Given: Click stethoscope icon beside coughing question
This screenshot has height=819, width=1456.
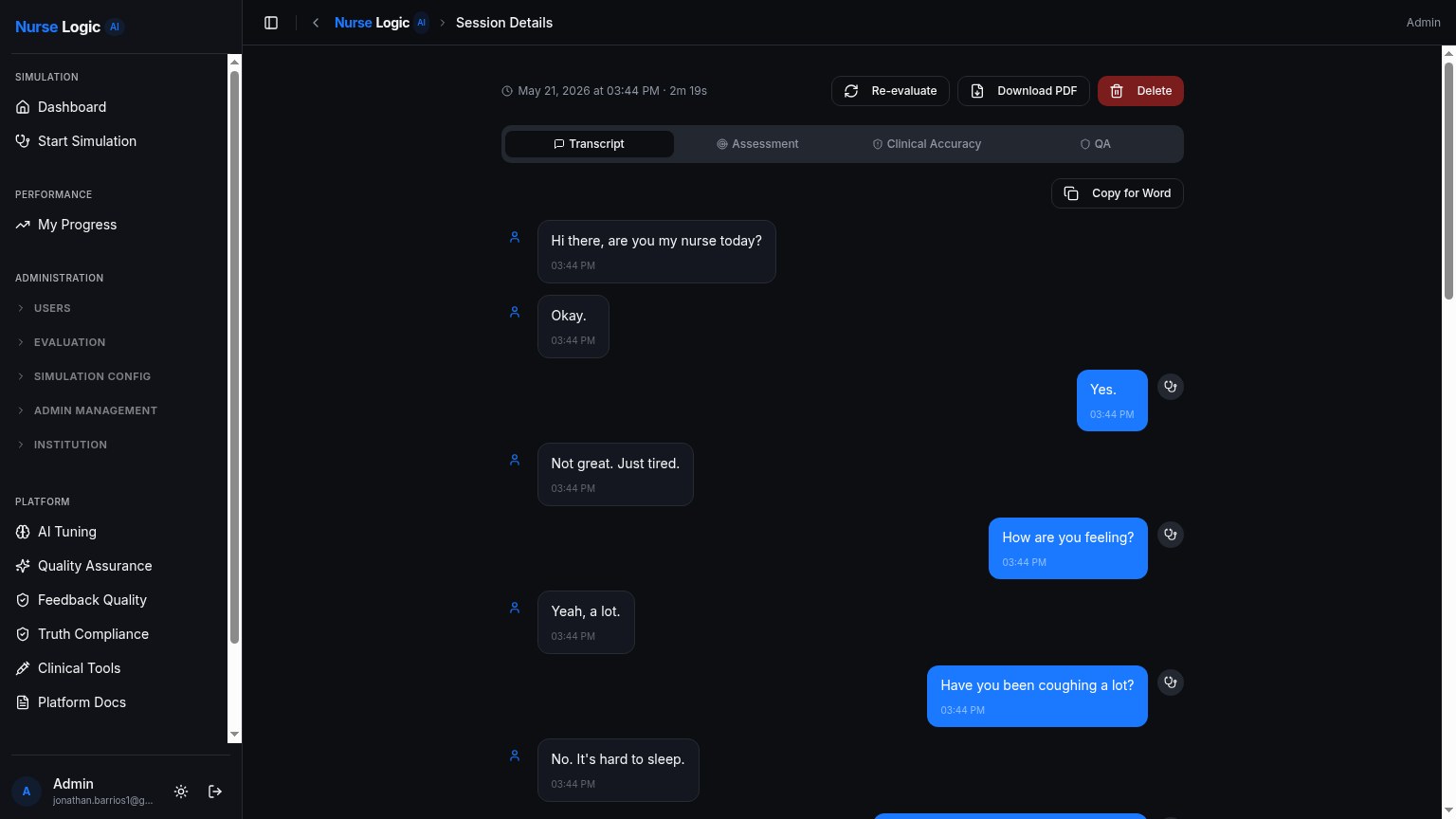Looking at the screenshot, I should [1171, 682].
